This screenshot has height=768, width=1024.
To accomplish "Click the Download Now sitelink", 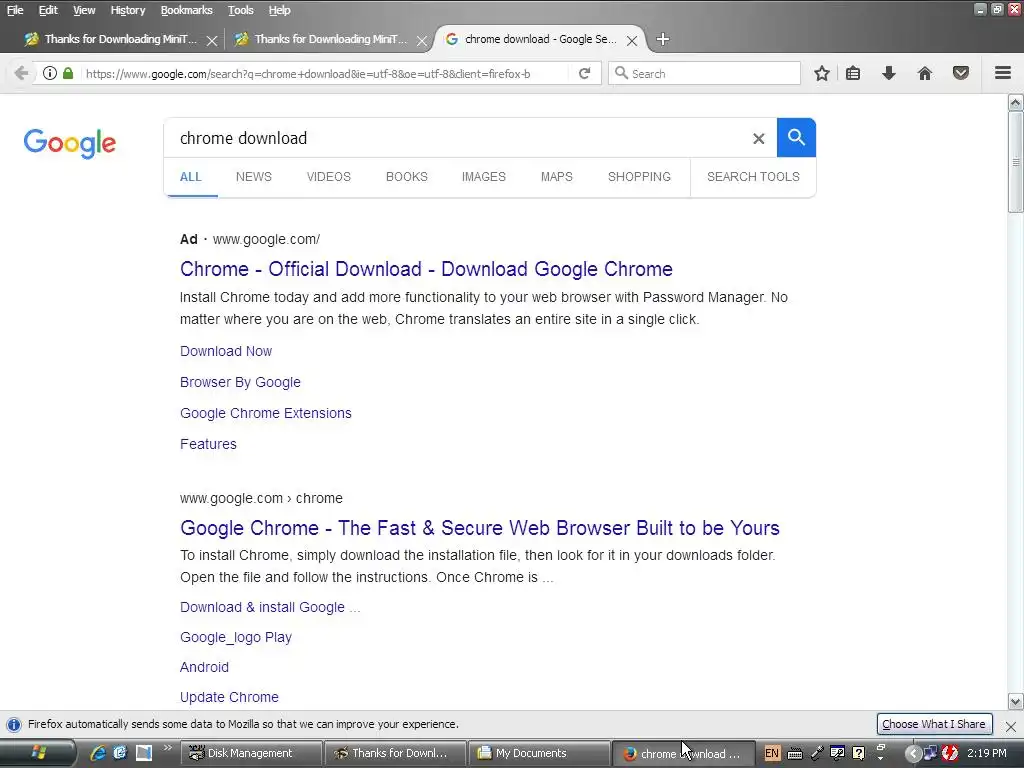I will pos(226,351).
